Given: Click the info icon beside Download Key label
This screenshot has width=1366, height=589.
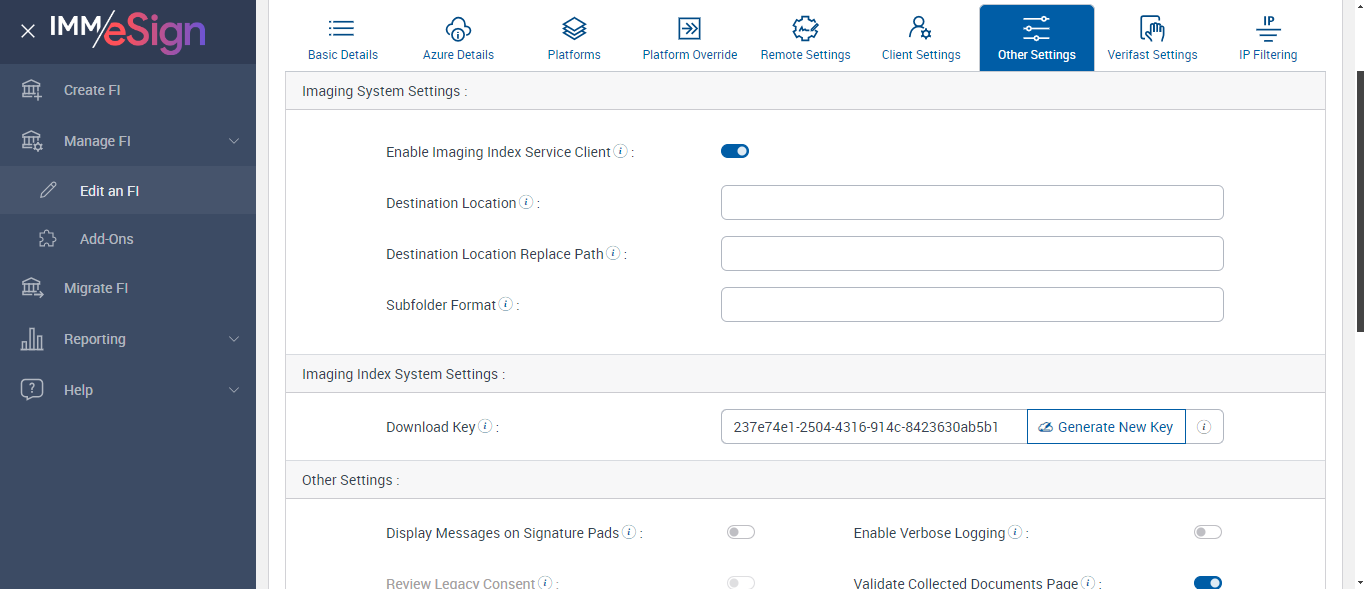Looking at the screenshot, I should pos(485,427).
